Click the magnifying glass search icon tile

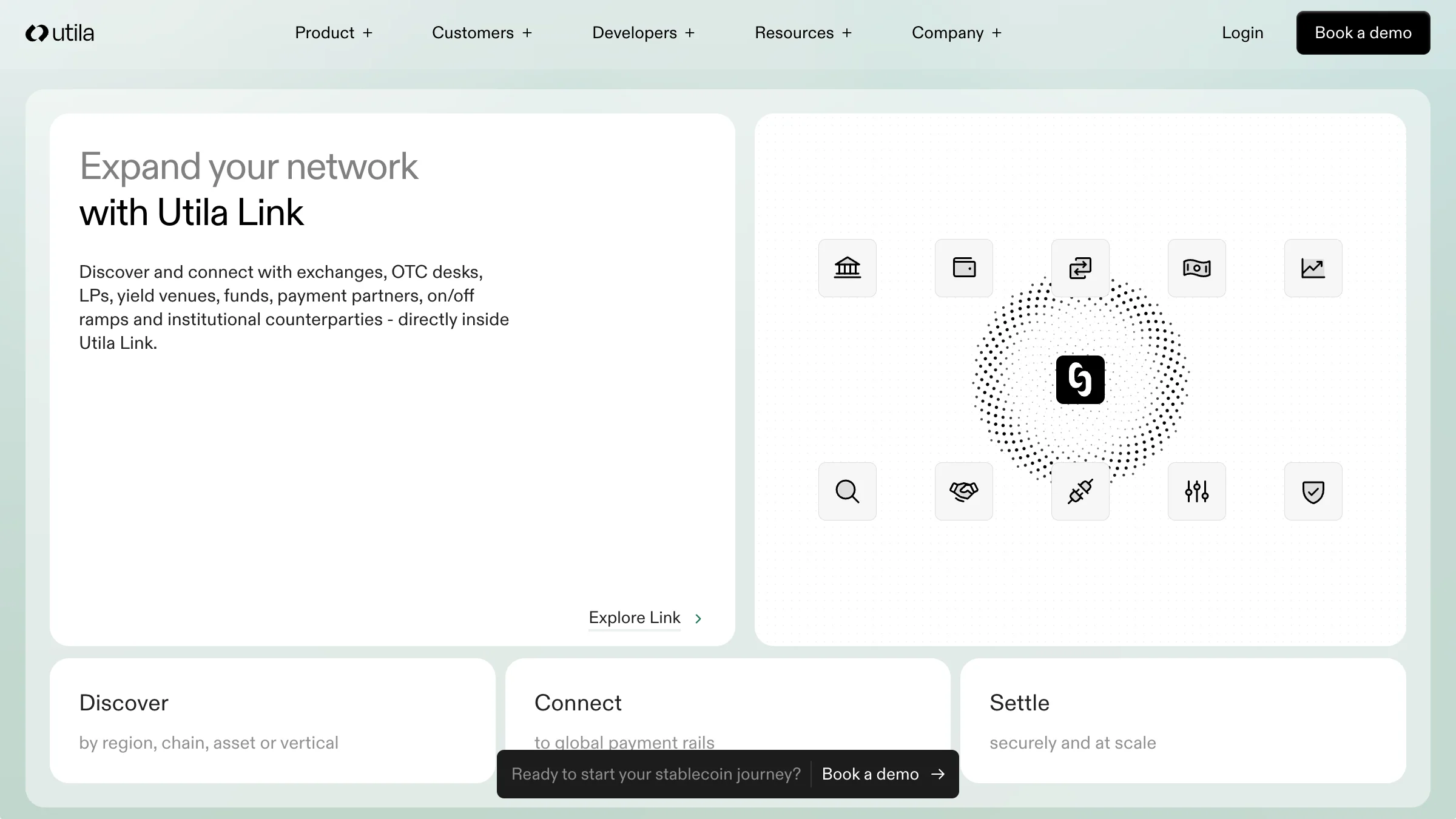(x=847, y=491)
